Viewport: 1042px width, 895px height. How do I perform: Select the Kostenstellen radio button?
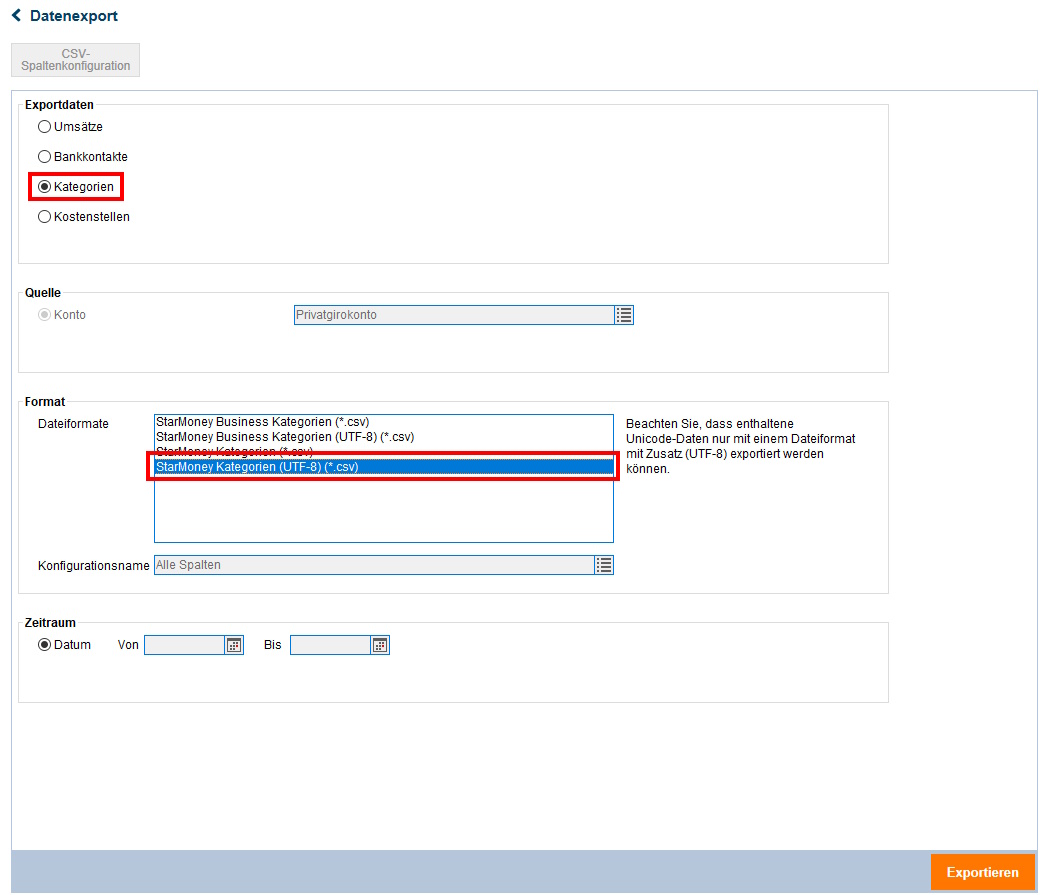point(44,217)
